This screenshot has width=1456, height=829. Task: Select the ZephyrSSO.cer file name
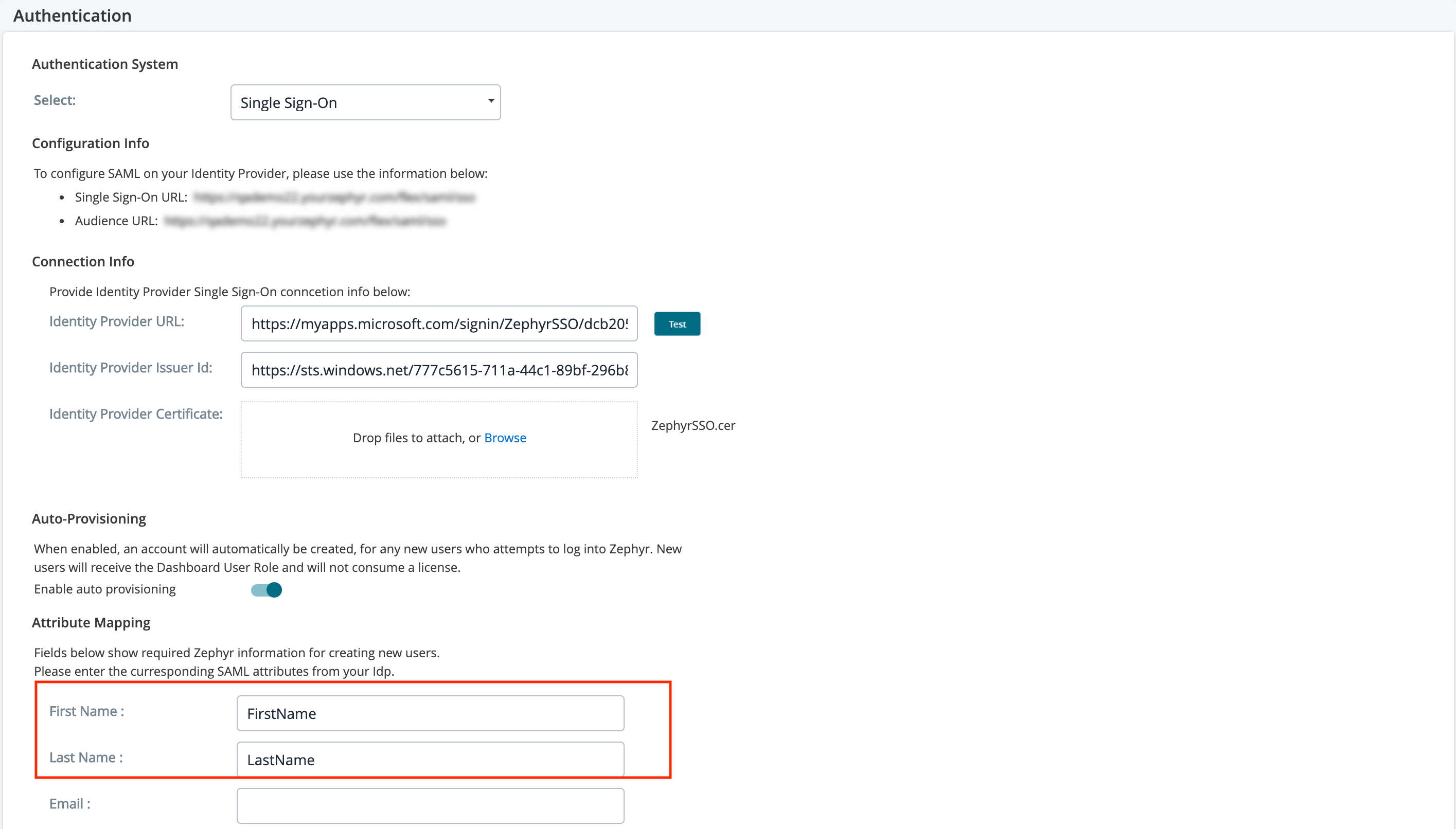click(693, 425)
